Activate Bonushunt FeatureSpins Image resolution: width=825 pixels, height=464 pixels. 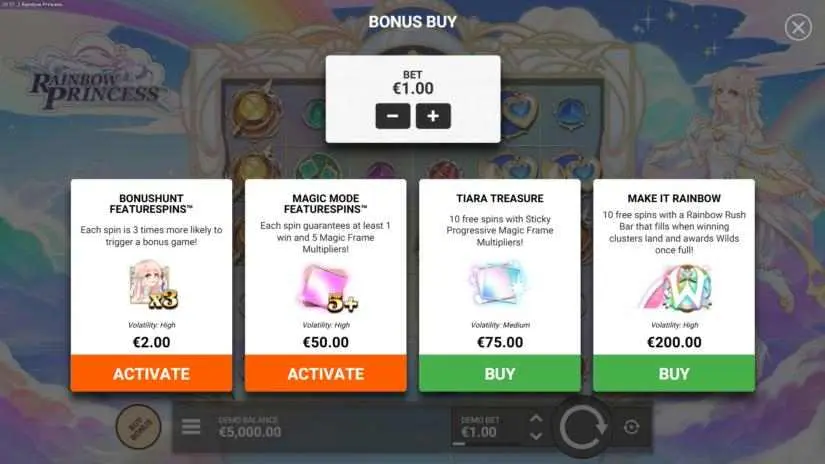[x=152, y=373]
